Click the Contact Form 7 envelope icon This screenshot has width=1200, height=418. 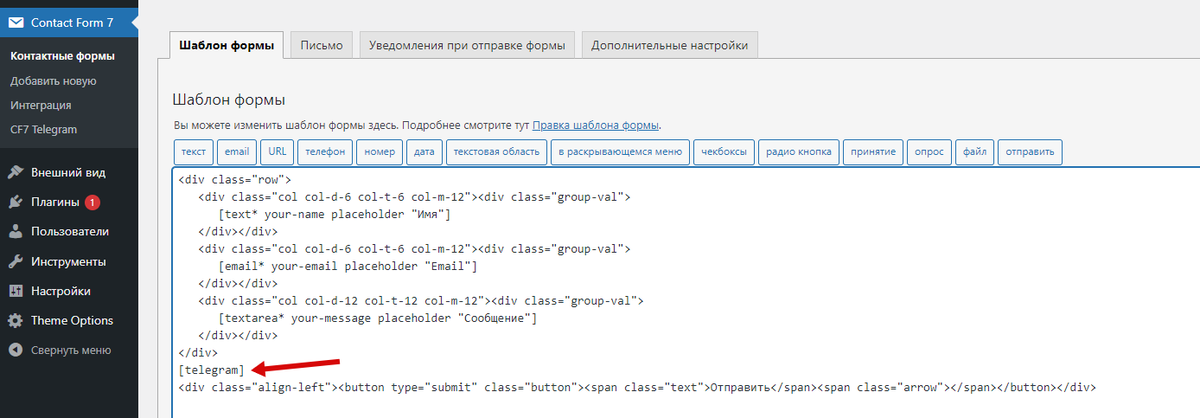coord(16,21)
